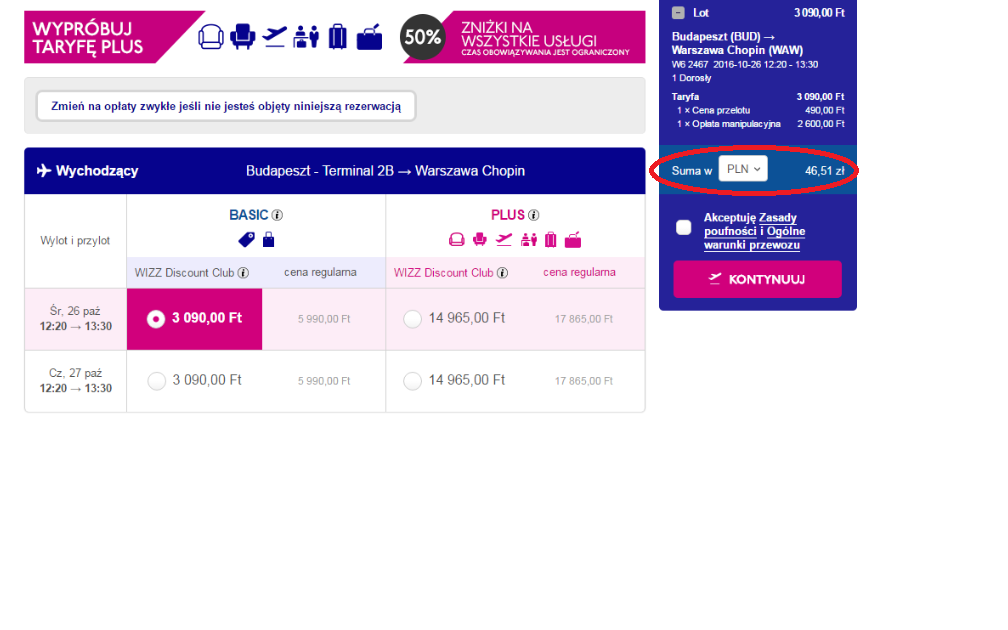Click the ZNIŻKI NA WSZYSTKIE USŁUGI banner
The height and width of the screenshot is (630, 1008).
click(x=525, y=37)
